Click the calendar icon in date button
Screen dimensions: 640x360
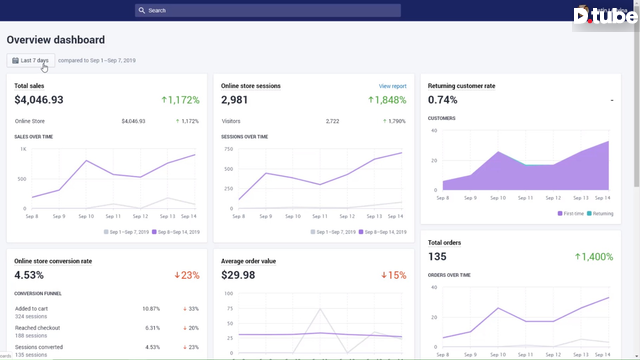pos(15,60)
